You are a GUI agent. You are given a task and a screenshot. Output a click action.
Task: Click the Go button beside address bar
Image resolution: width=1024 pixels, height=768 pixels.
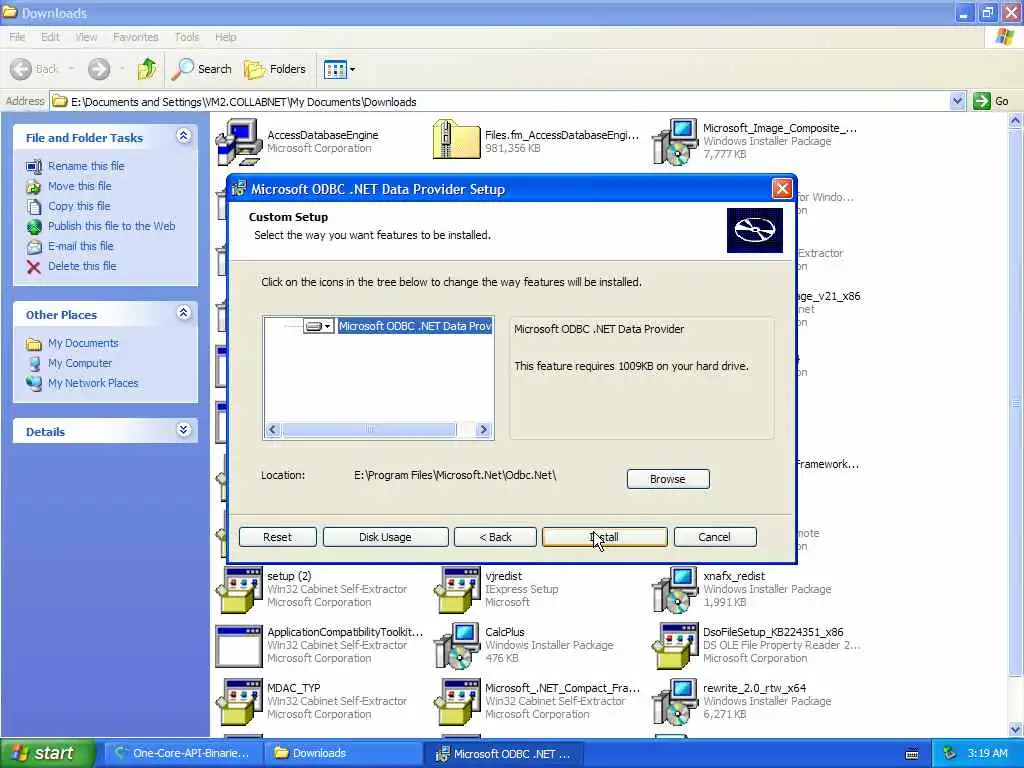click(992, 101)
